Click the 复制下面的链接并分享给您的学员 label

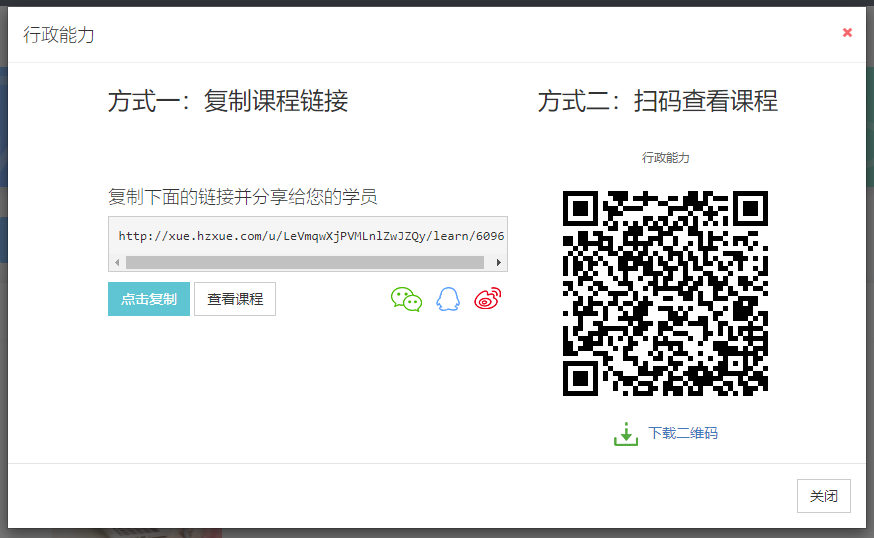pyautogui.click(x=242, y=196)
